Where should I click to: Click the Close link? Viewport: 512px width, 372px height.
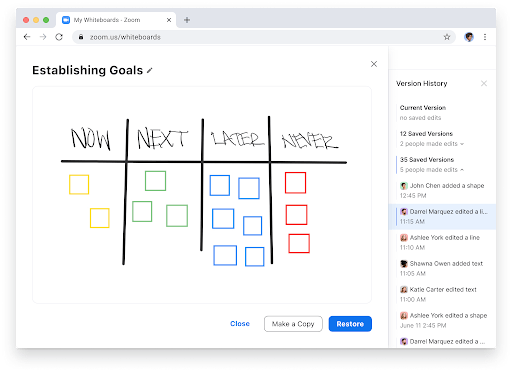(x=240, y=324)
